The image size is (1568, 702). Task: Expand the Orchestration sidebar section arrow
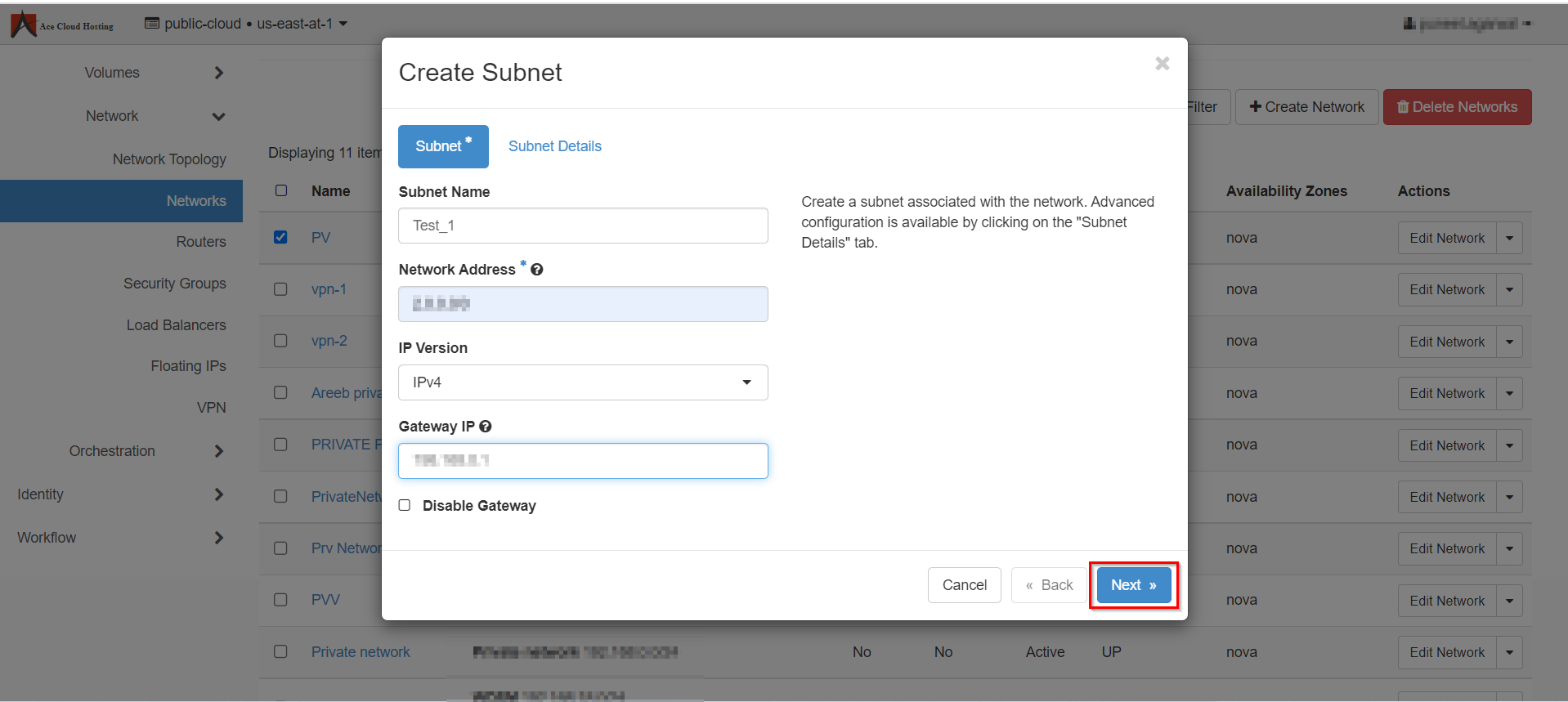[218, 451]
